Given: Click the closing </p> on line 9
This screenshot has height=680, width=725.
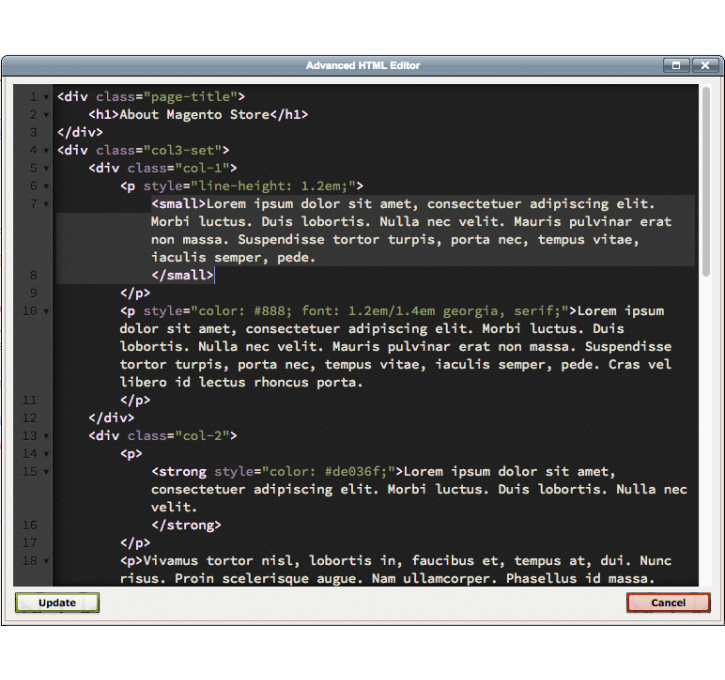Looking at the screenshot, I should (135, 293).
